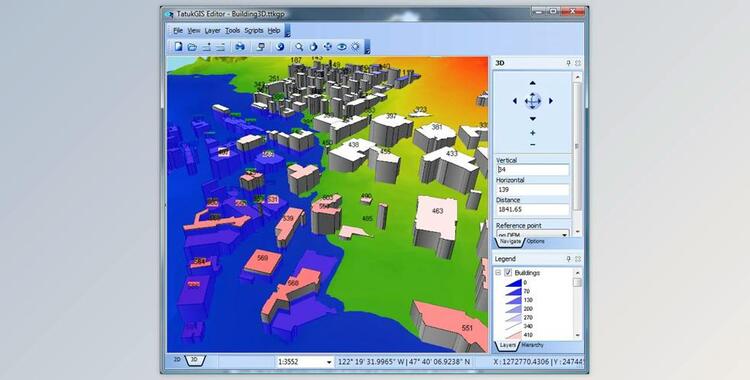This screenshot has width=750, height=380.
Task: Close the Legend panel
Action: (577, 258)
